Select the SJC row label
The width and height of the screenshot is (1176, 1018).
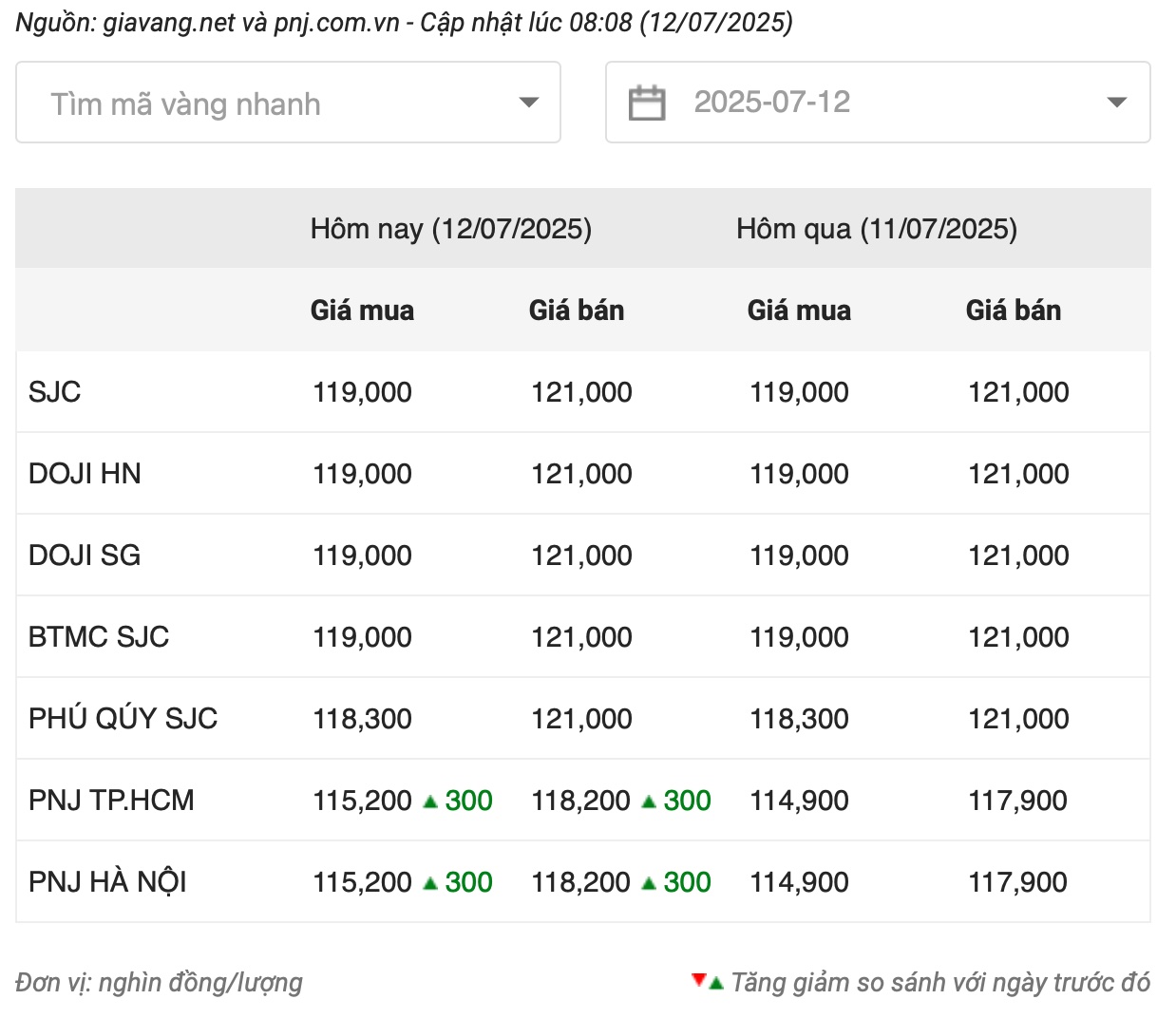pos(55,392)
